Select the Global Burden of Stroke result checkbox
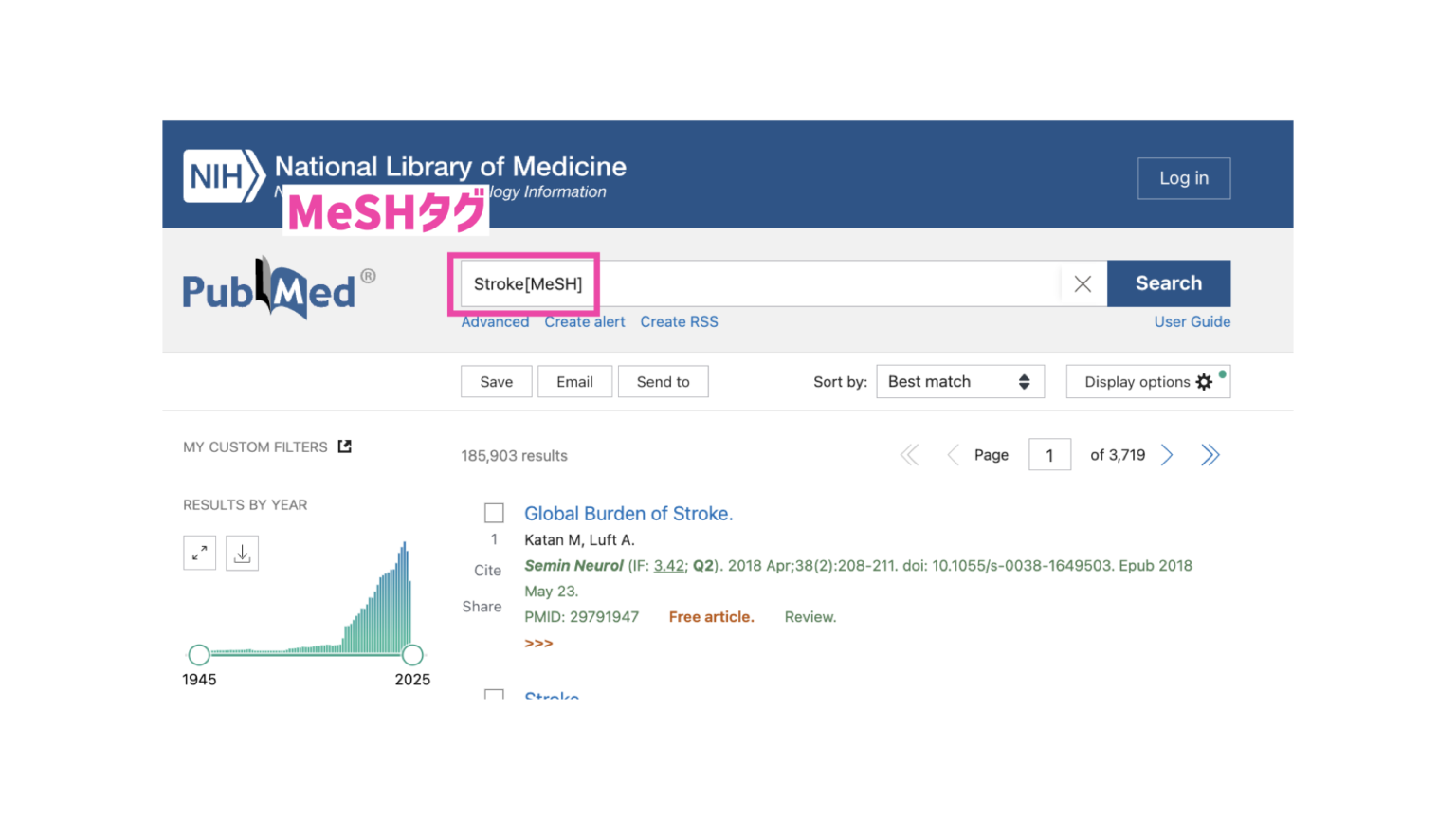This screenshot has width=1456, height=819. pos(494,513)
